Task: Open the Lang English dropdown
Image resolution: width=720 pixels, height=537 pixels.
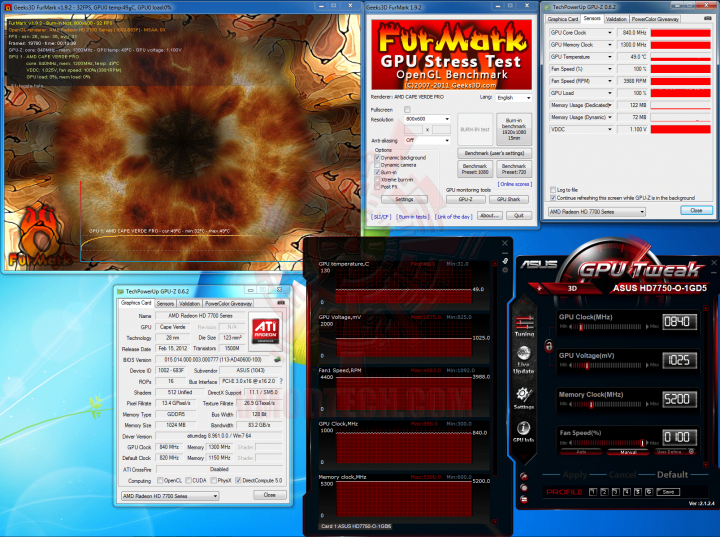Action: point(513,98)
